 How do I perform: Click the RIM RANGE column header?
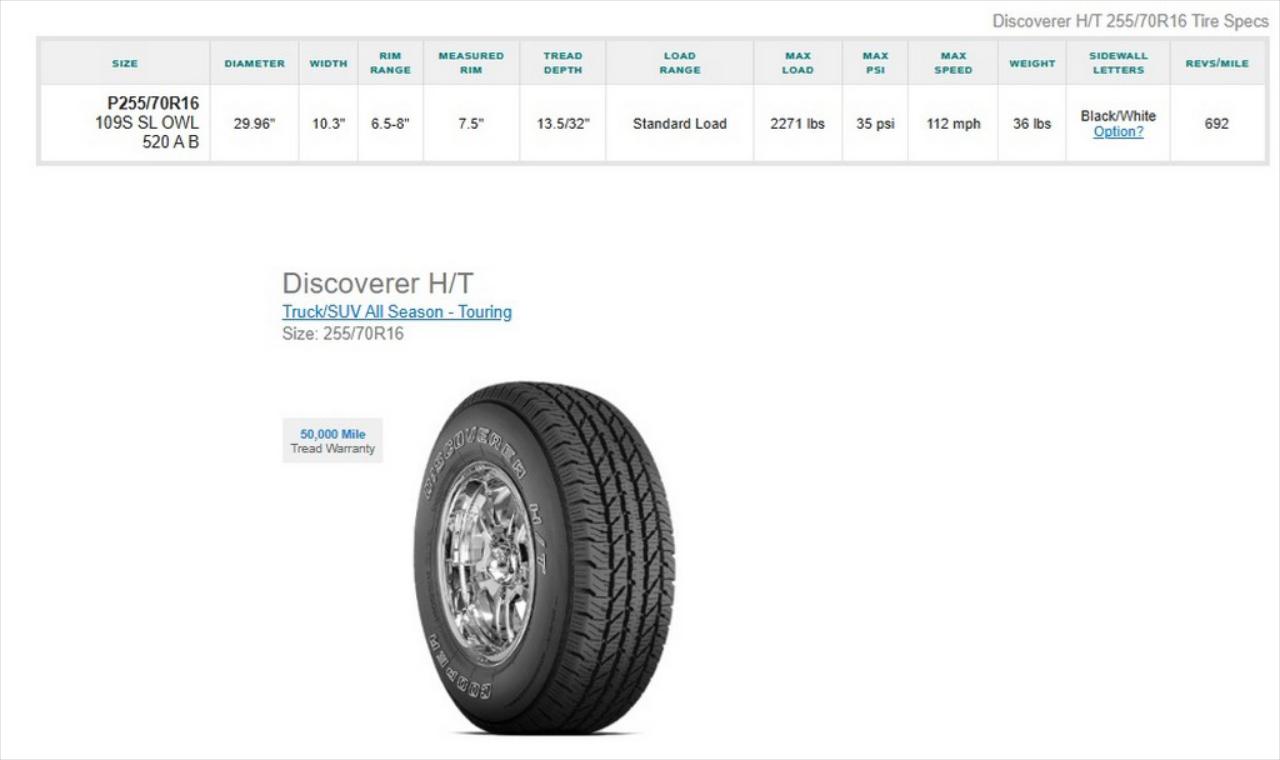390,63
